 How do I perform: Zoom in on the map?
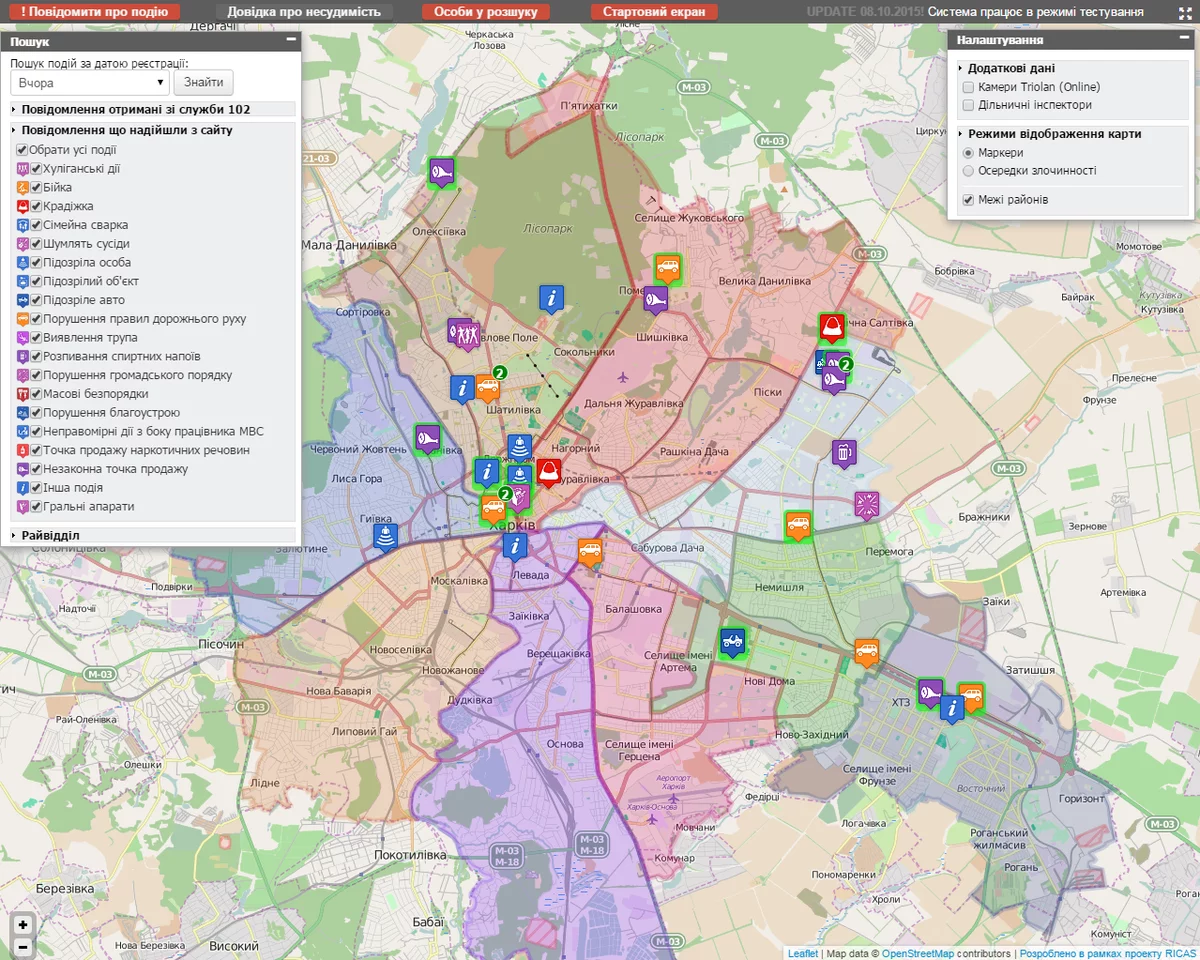point(23,924)
